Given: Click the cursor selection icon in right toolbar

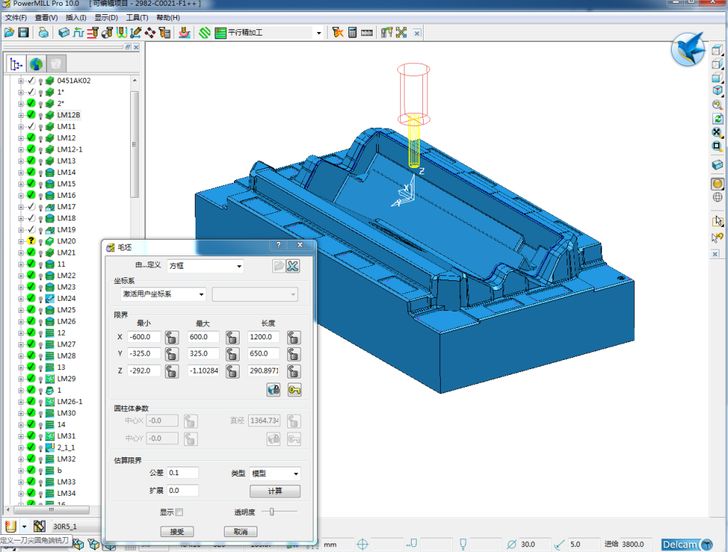Looking at the screenshot, I should (x=717, y=221).
